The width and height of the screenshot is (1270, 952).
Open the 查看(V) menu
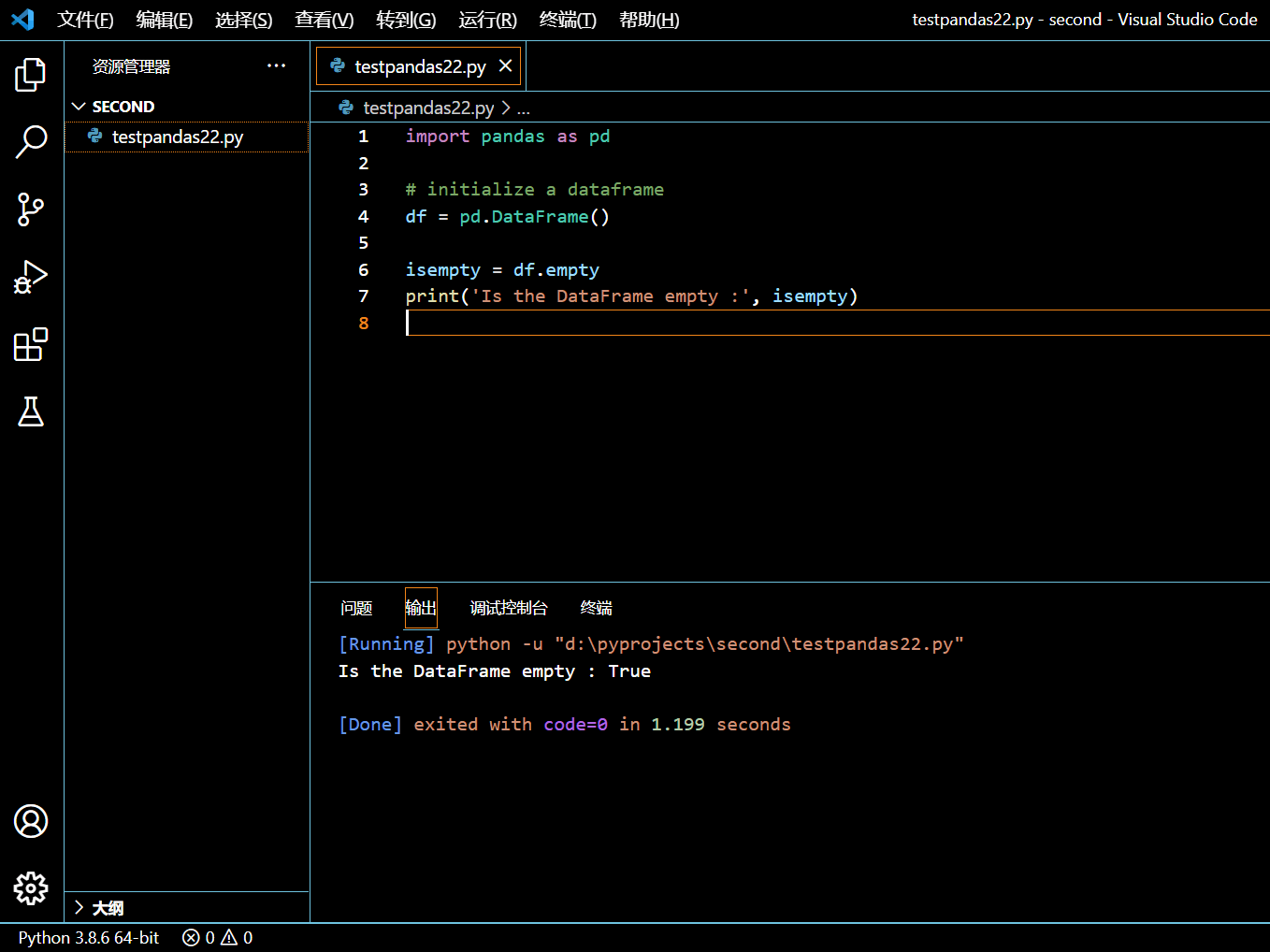tap(324, 20)
